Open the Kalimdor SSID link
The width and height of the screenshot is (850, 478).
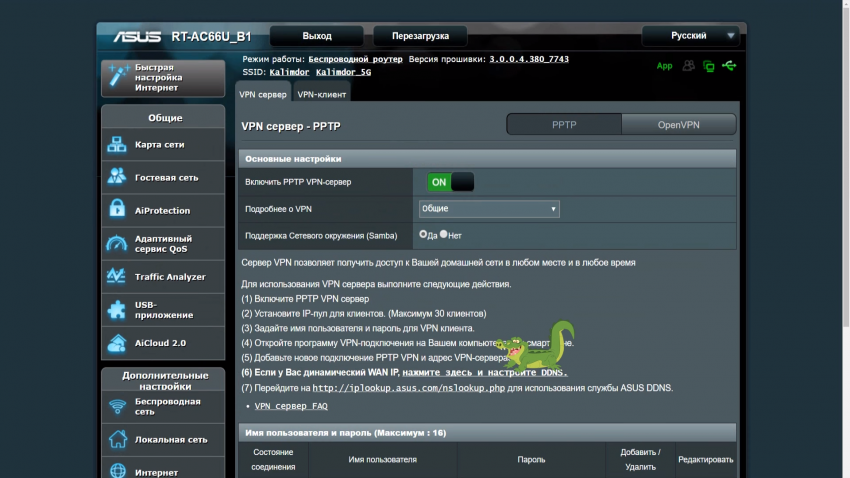pos(289,72)
